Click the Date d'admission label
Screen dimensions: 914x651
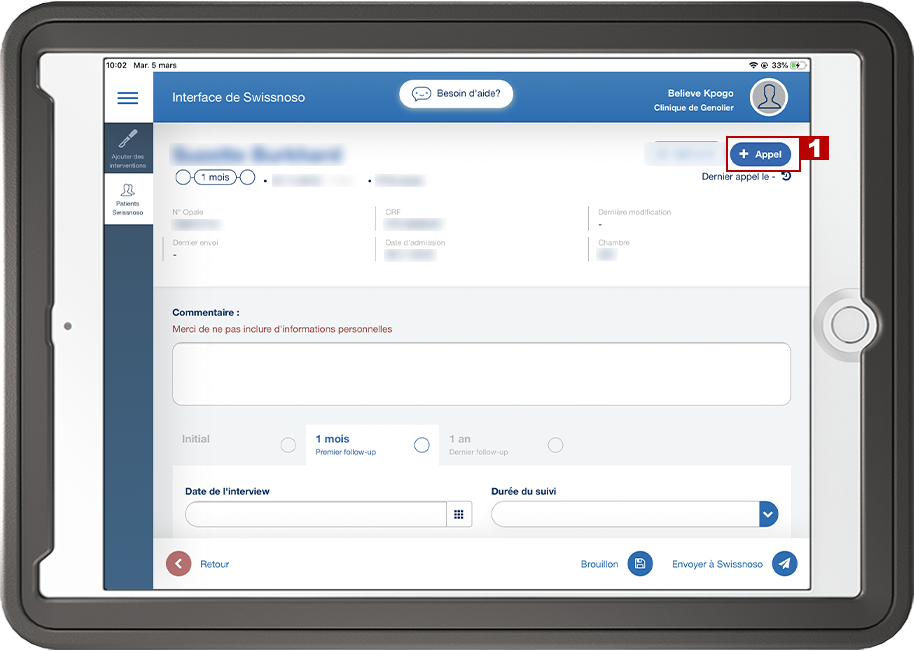[x=415, y=242]
